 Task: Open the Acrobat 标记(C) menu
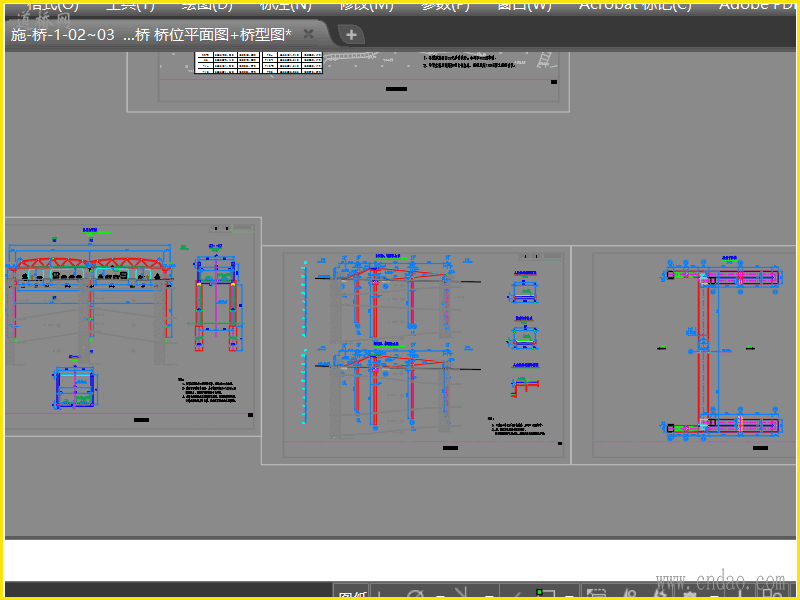point(635,6)
